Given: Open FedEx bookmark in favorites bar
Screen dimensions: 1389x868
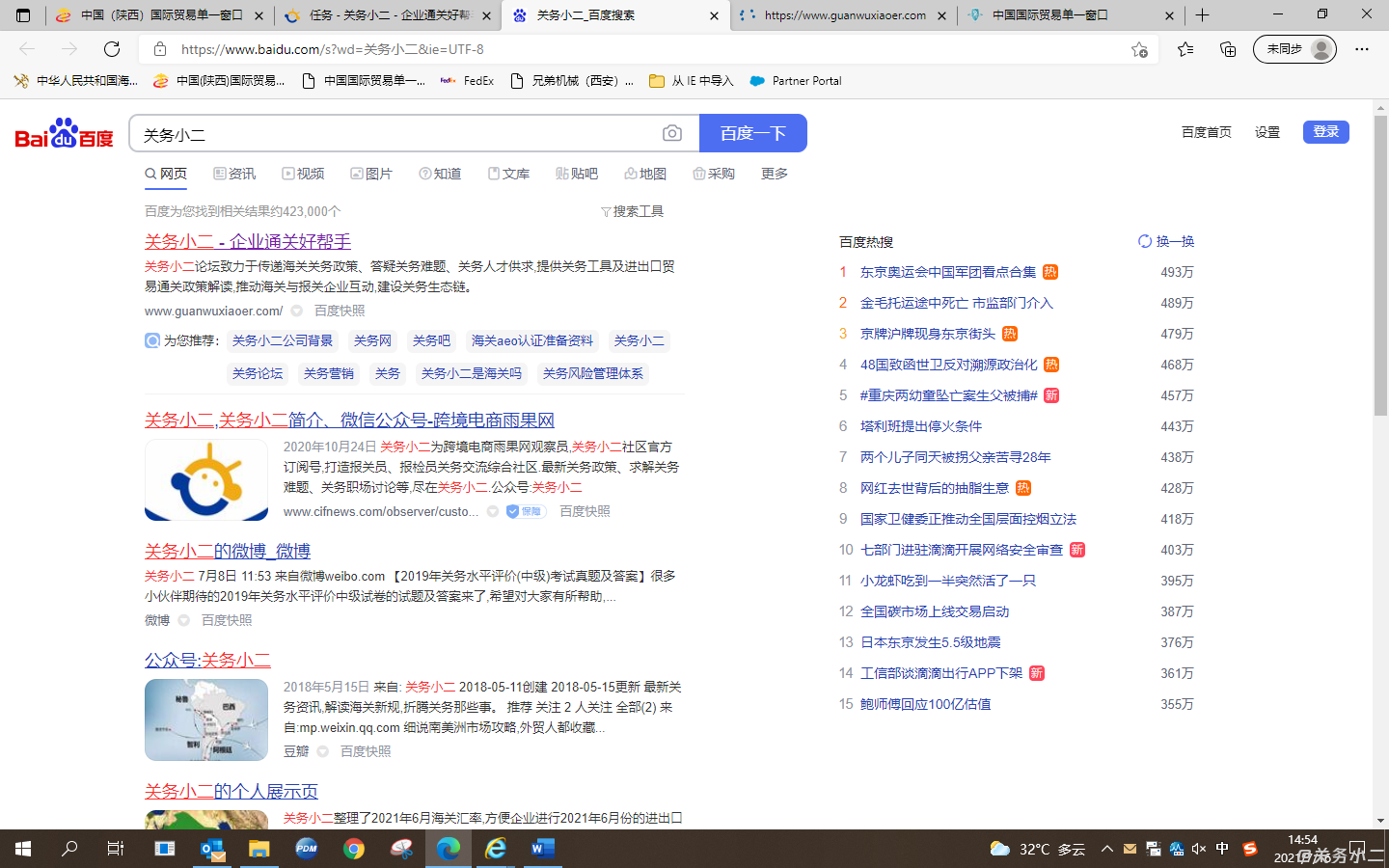Looking at the screenshot, I should click(467, 81).
